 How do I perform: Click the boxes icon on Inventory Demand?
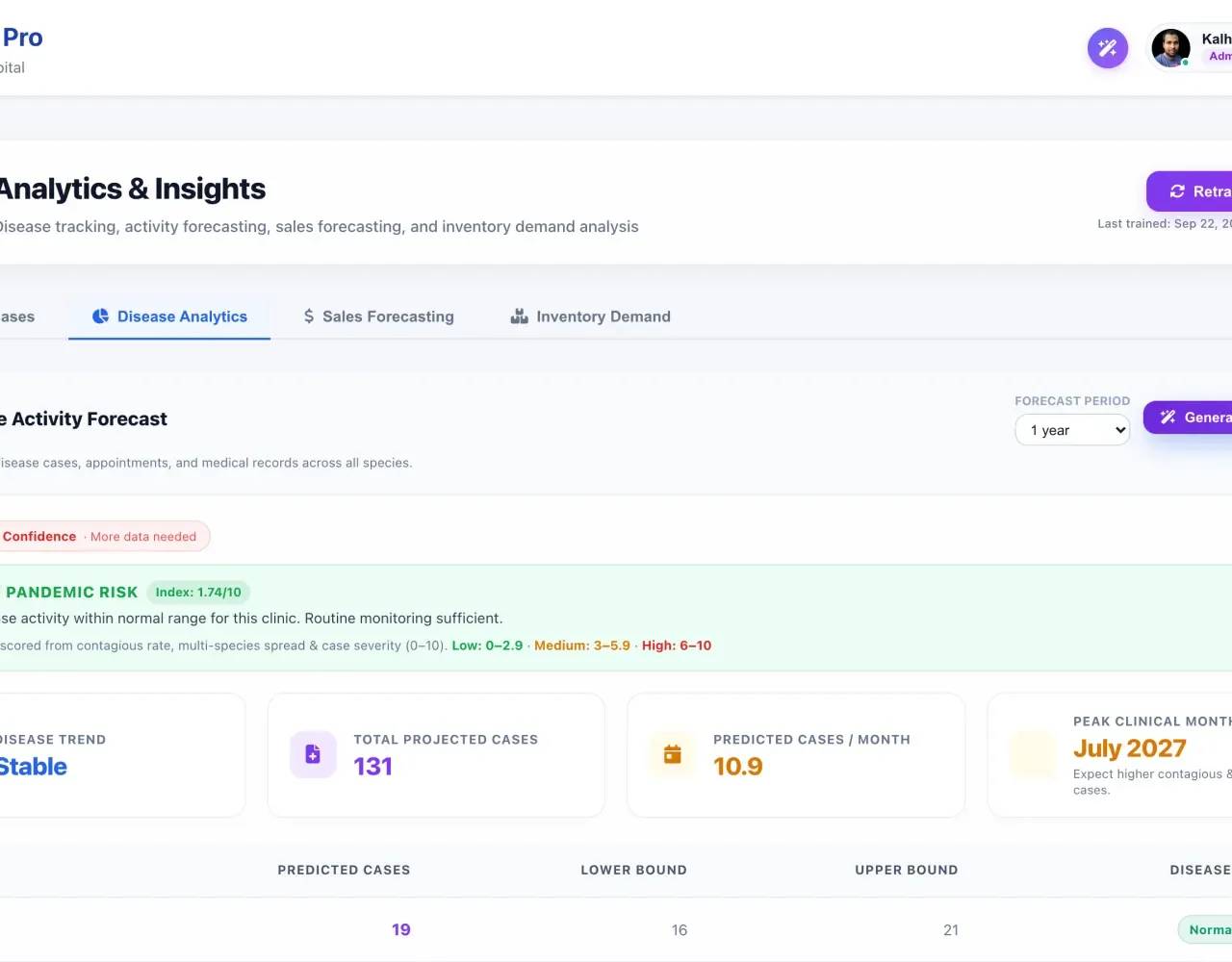(x=519, y=316)
